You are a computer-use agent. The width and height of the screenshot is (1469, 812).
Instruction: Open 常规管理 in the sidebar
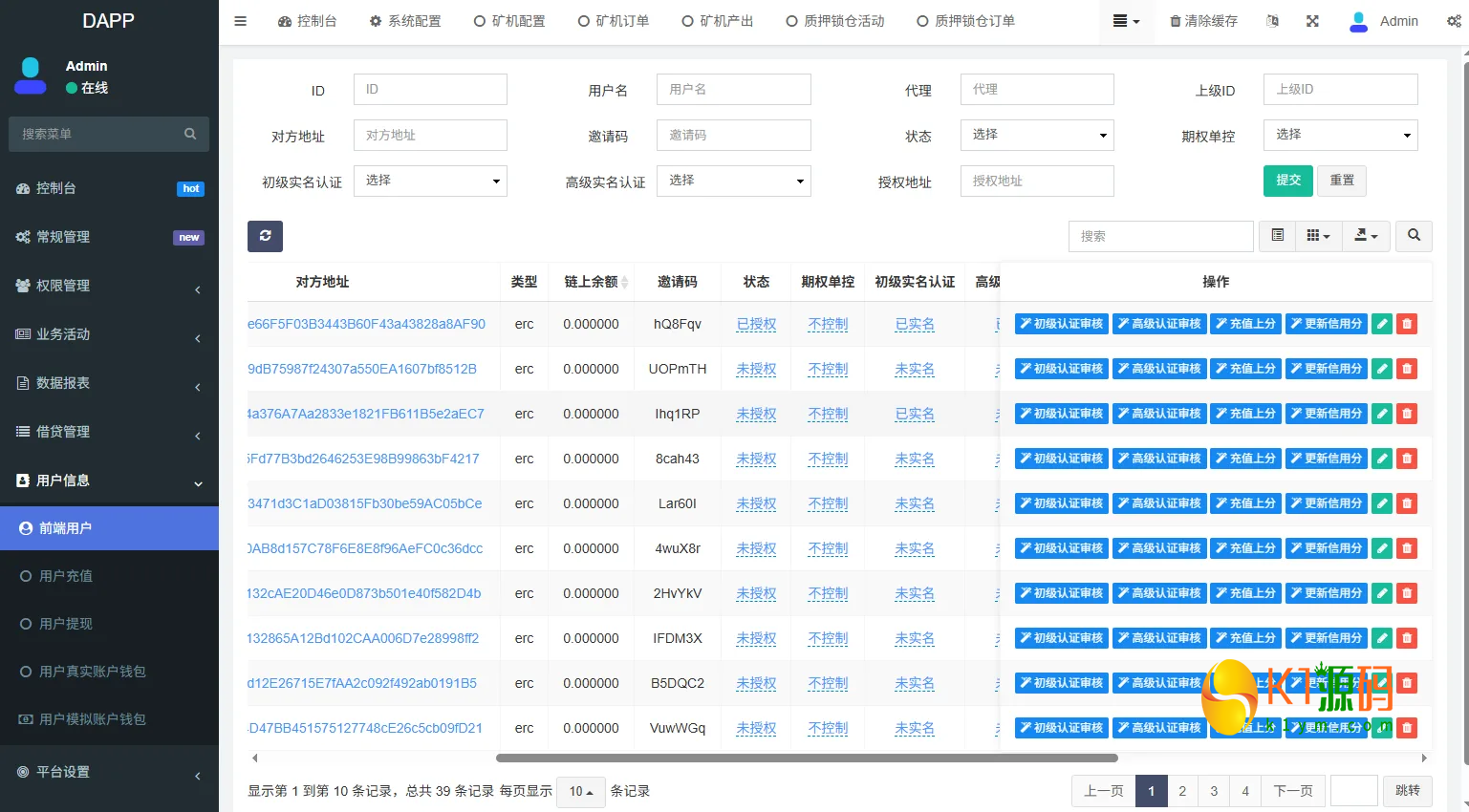(109, 237)
